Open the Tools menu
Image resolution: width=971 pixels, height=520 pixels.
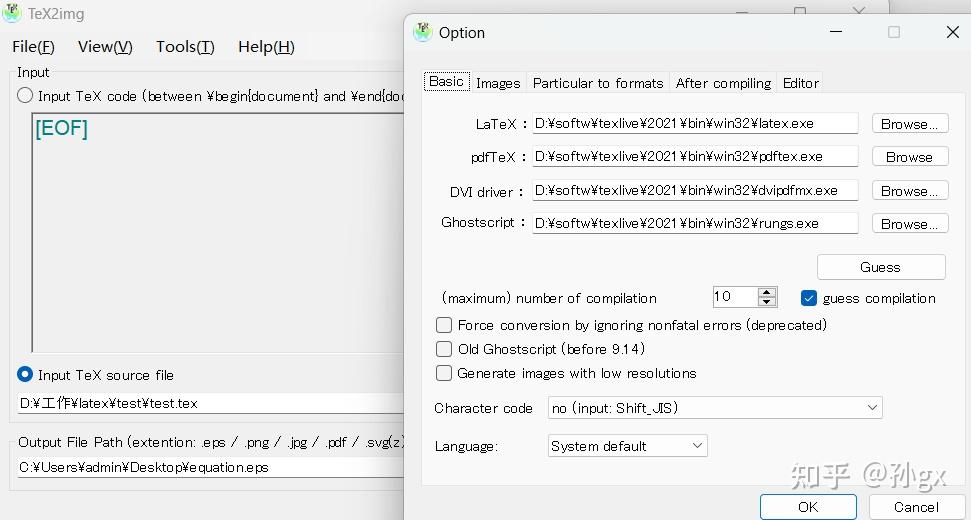point(185,46)
